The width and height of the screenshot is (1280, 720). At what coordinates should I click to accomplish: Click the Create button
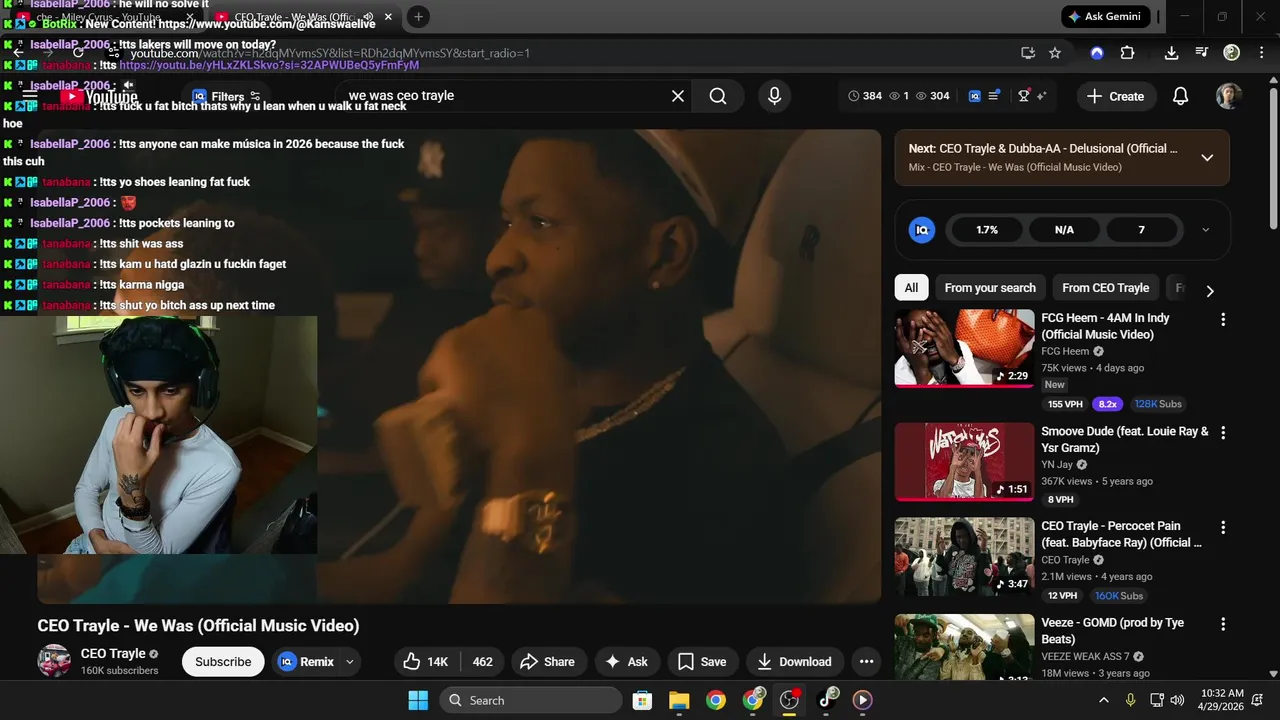[1116, 96]
